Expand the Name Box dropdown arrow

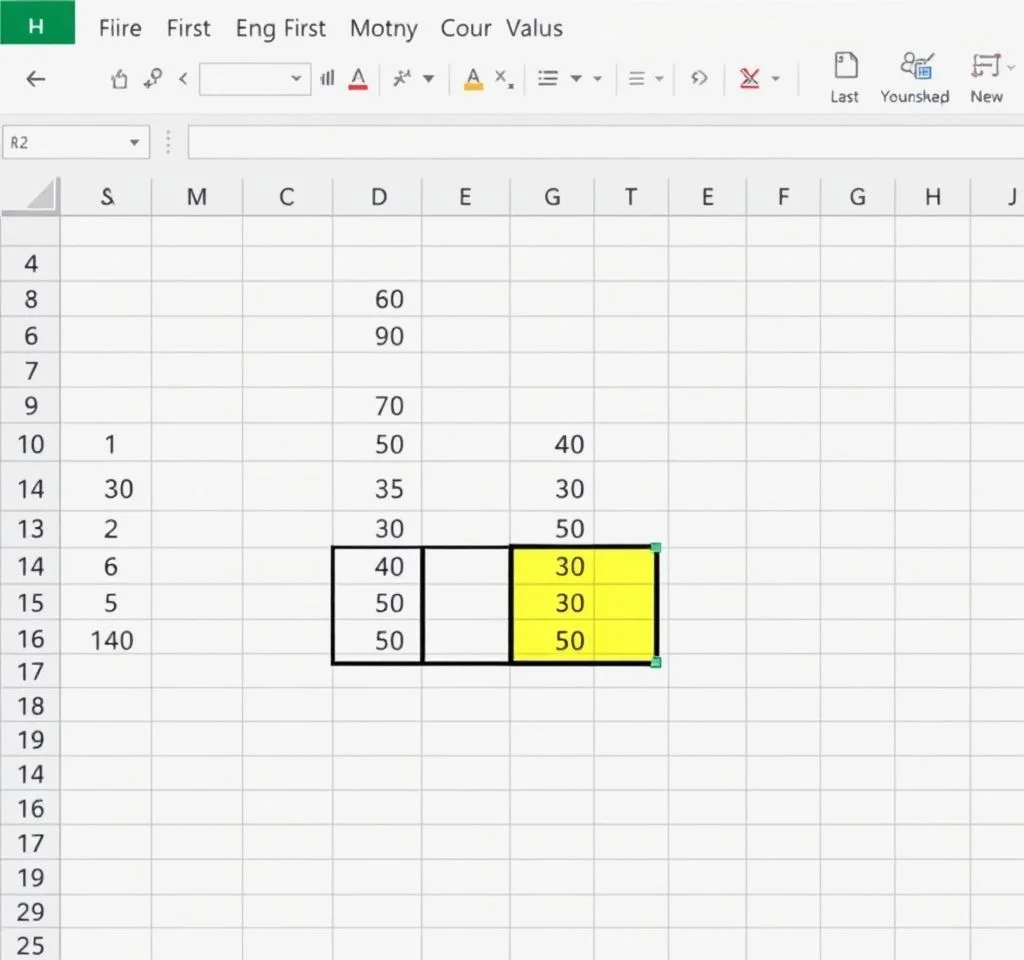click(x=134, y=143)
